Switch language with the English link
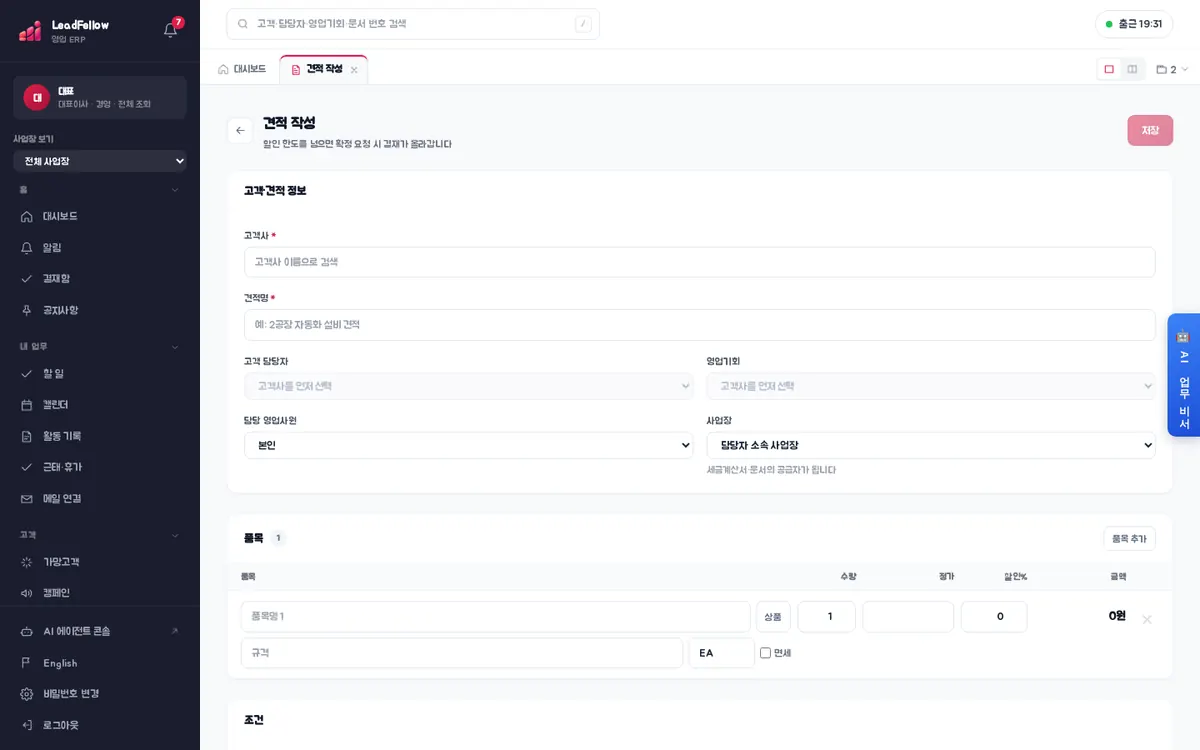Viewport: 1200px width, 750px height. (60, 663)
